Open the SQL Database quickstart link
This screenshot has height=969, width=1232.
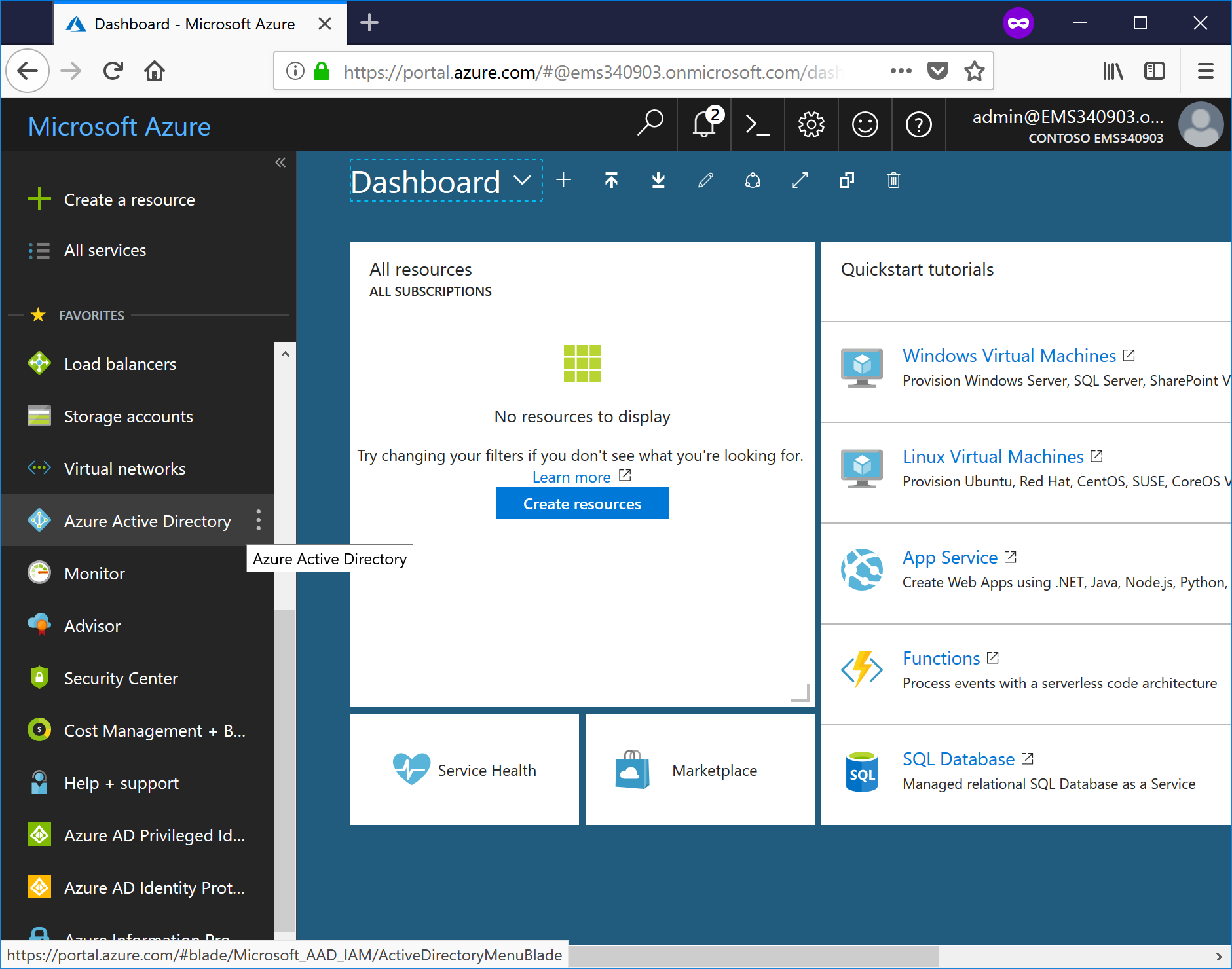click(x=958, y=759)
